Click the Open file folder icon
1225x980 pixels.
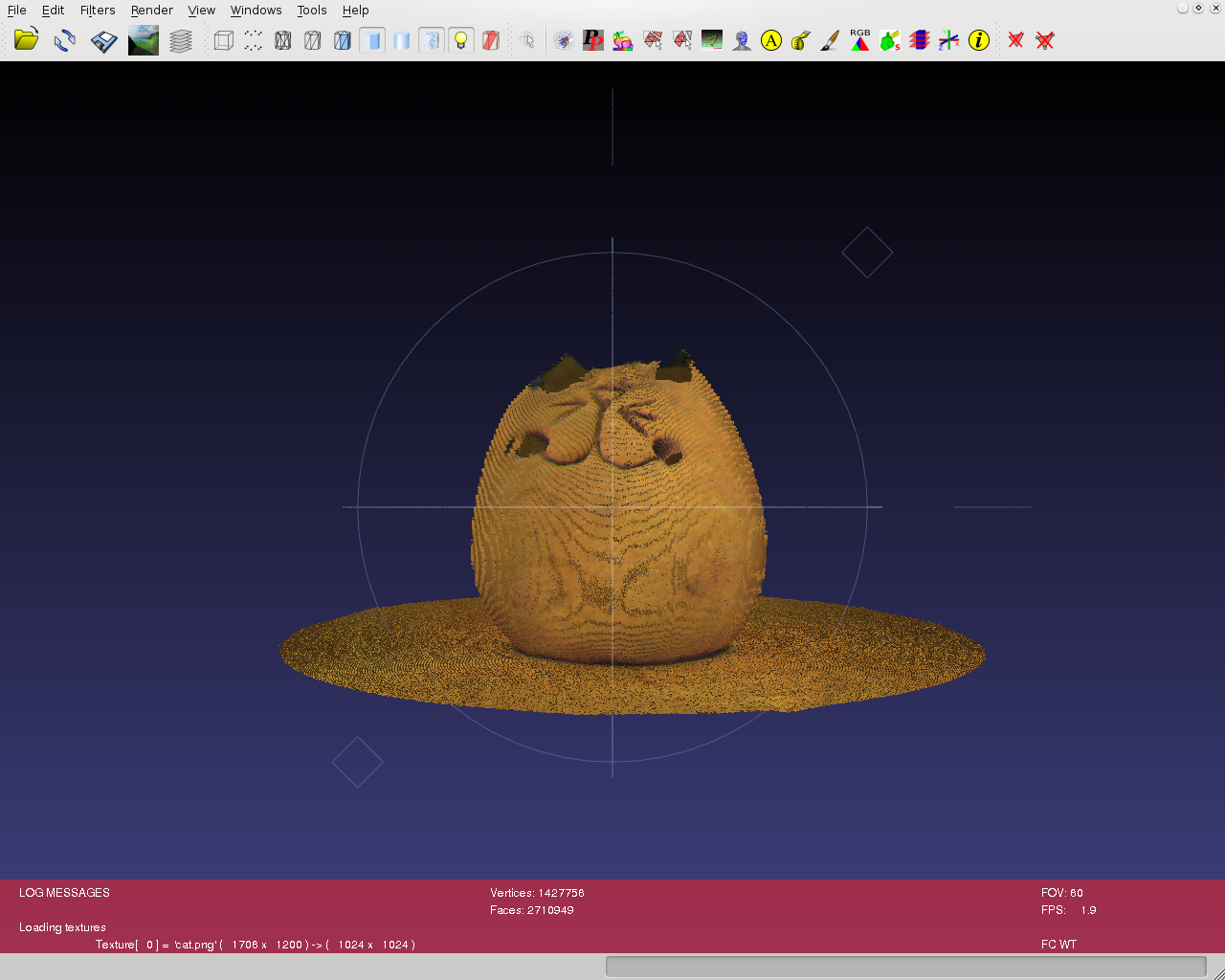[26, 40]
